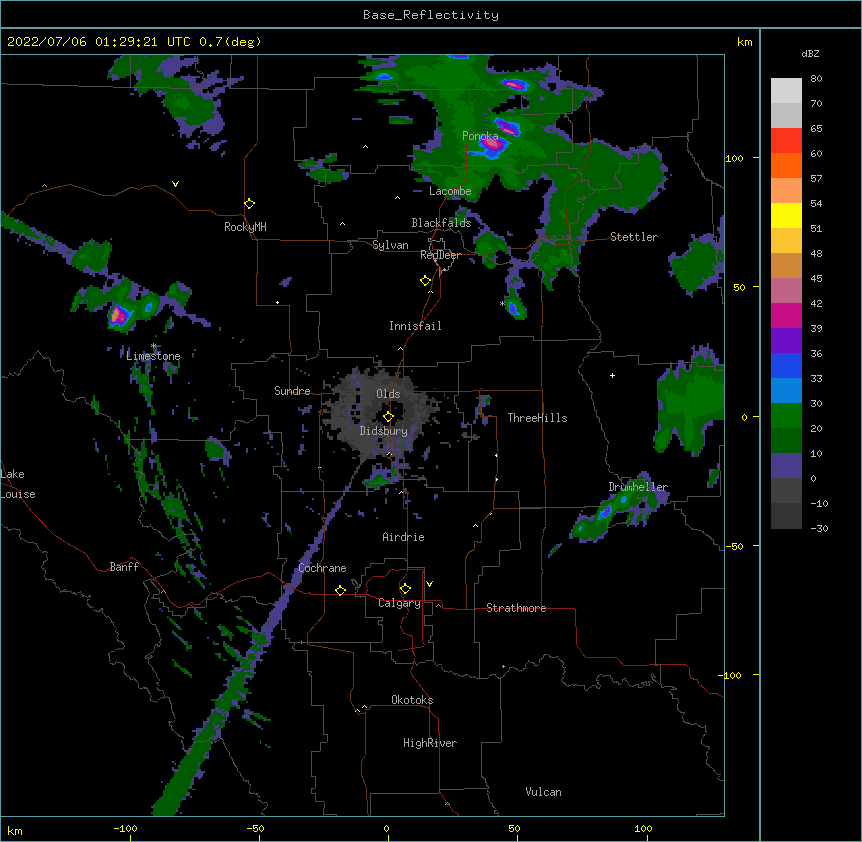
Task: Click the Ponoka town label
Action: [x=480, y=136]
